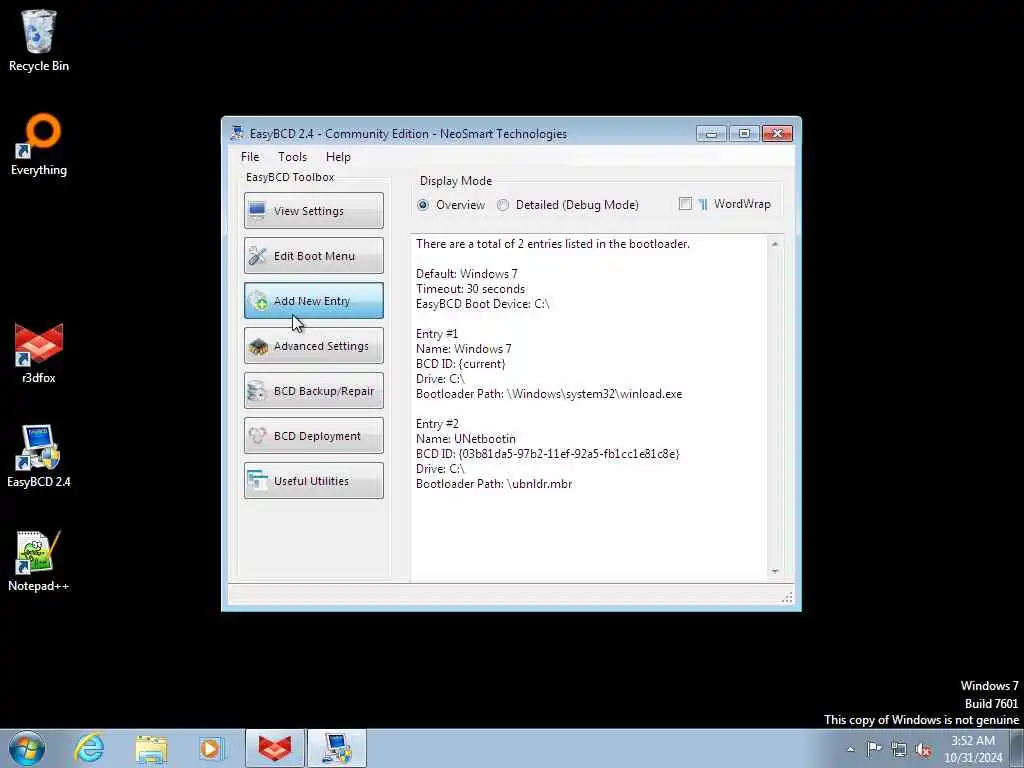Open the Tools menu
This screenshot has height=768, width=1024.
[x=293, y=157]
